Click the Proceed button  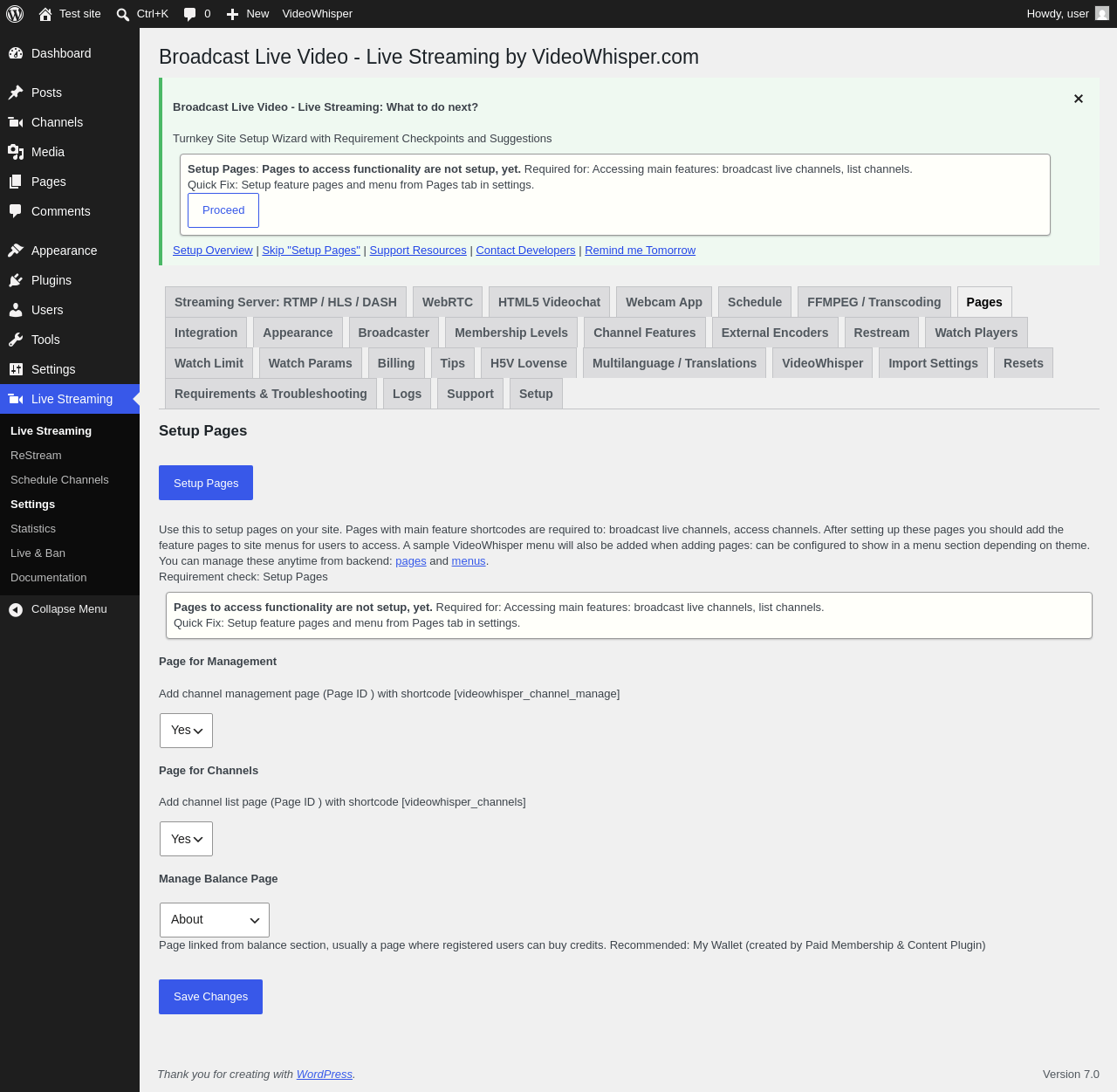[x=223, y=210]
